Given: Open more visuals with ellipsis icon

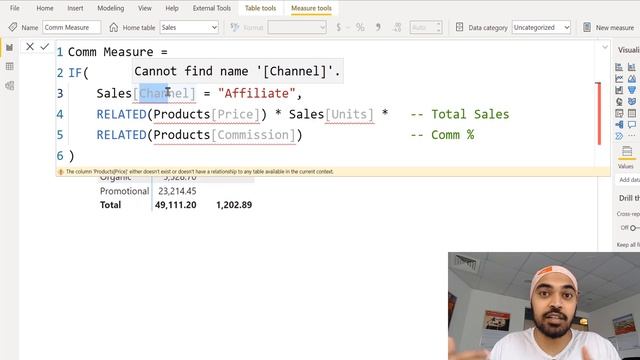Looking at the screenshot, I should click(x=632, y=136).
